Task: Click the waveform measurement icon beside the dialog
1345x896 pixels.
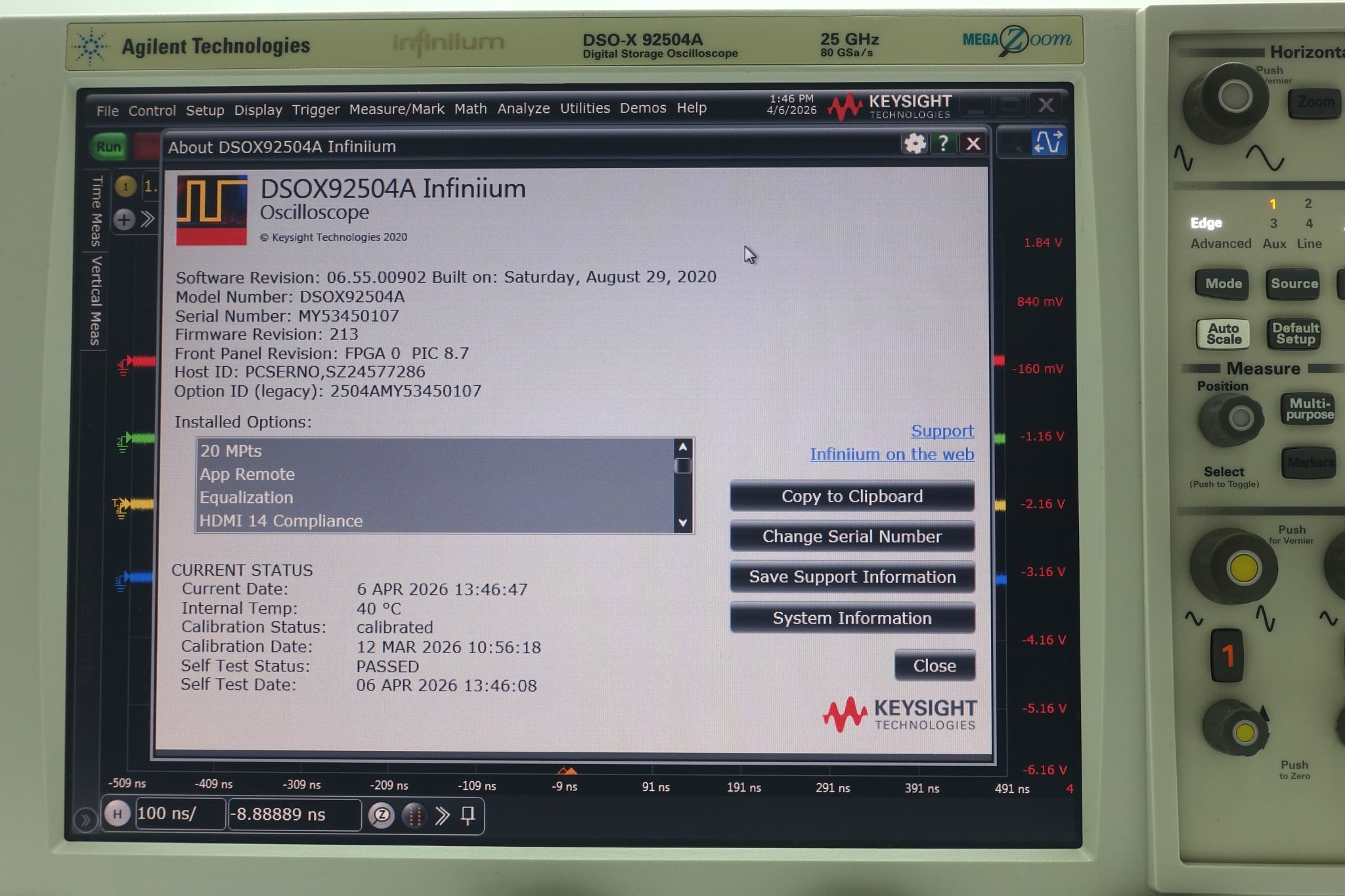Action: pyautogui.click(x=1047, y=142)
